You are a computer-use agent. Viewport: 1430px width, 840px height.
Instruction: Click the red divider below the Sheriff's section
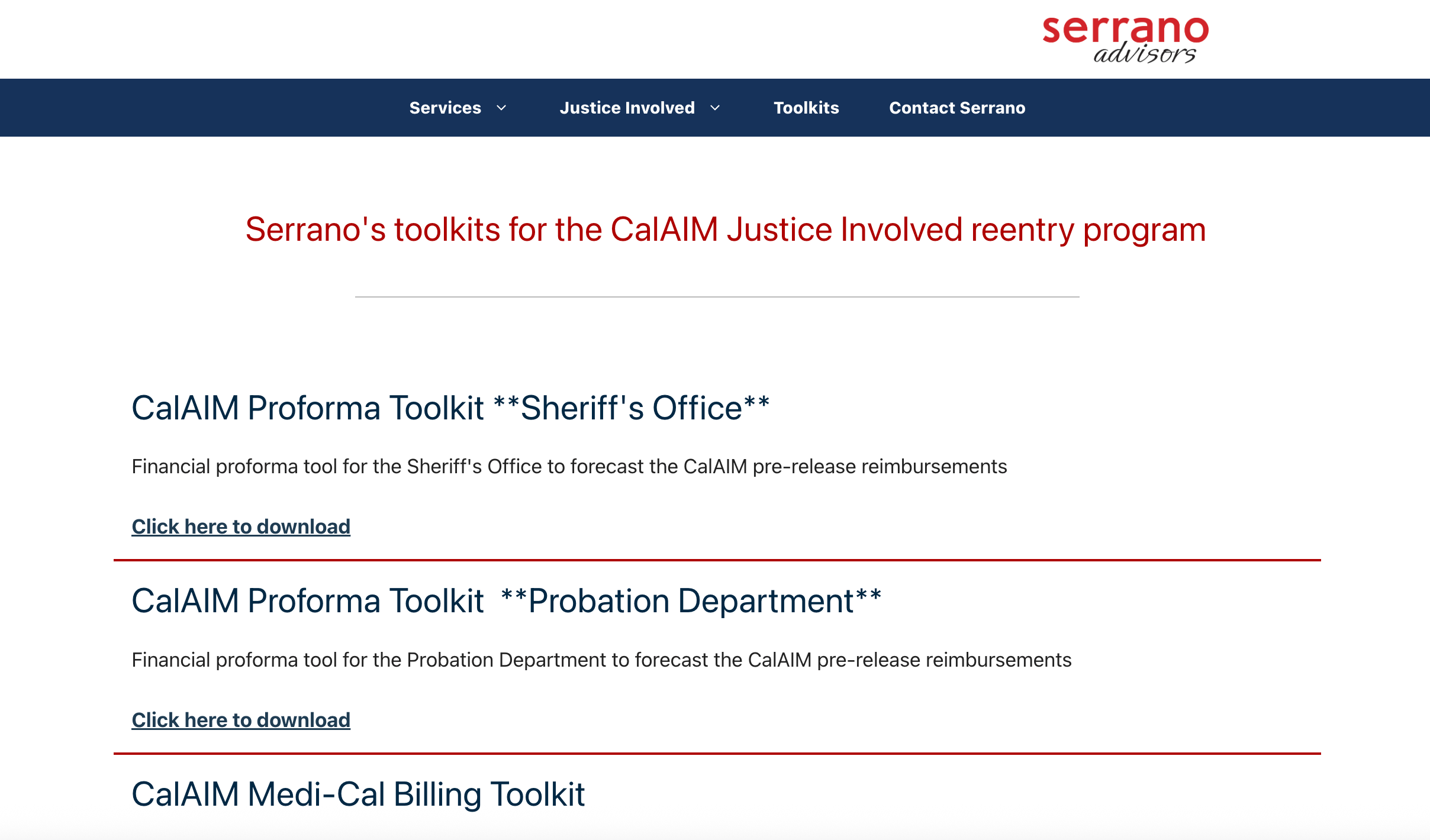point(717,560)
